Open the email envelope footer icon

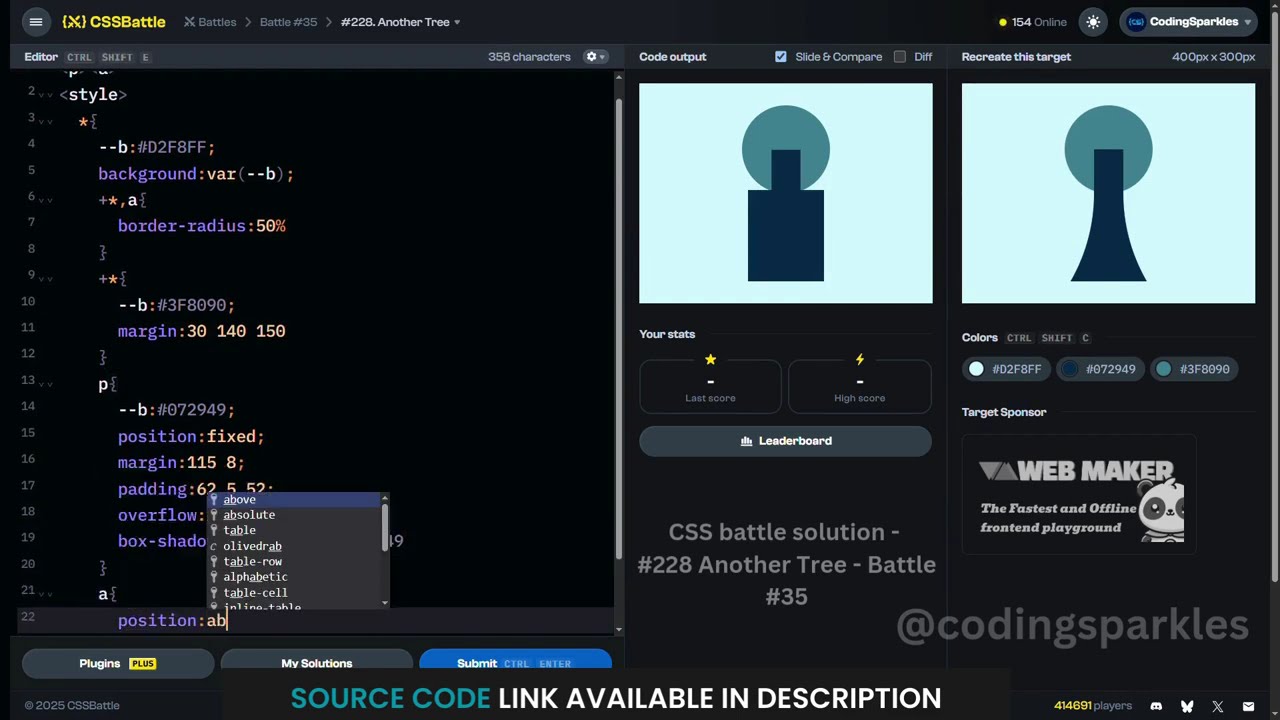click(1249, 706)
